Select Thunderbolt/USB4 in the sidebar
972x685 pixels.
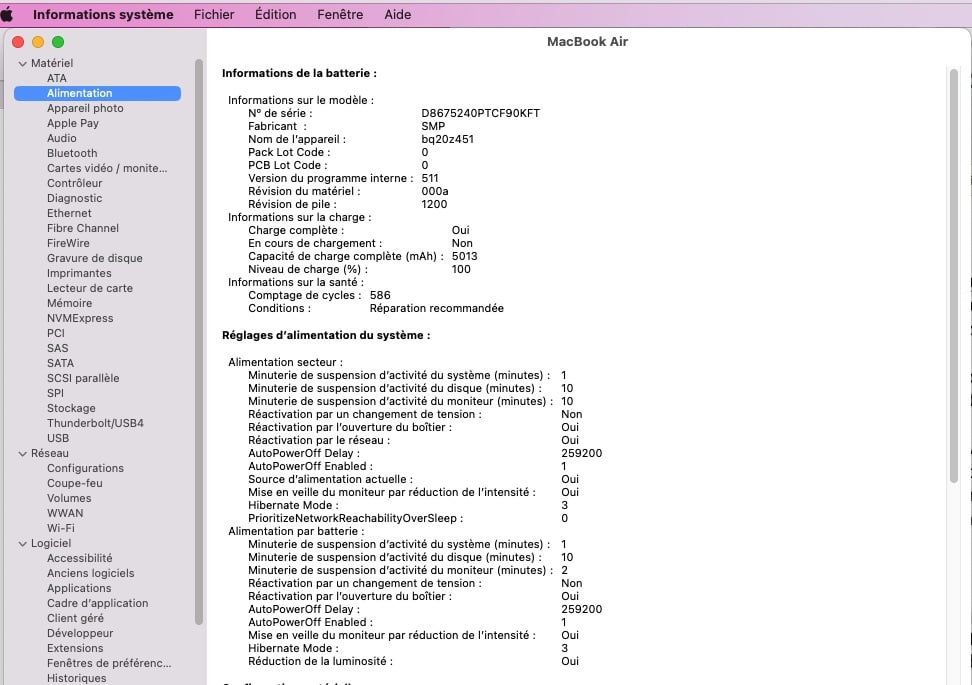95,423
